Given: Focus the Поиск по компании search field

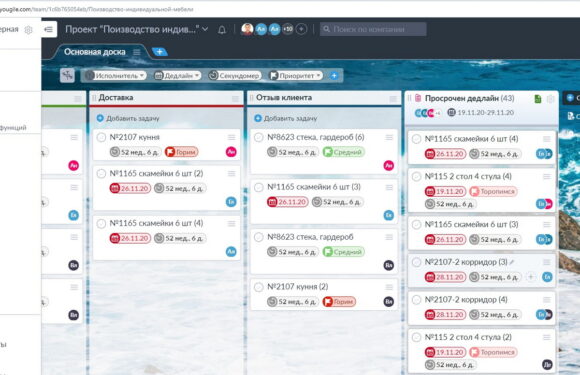Looking at the screenshot, I should tap(373, 29).
